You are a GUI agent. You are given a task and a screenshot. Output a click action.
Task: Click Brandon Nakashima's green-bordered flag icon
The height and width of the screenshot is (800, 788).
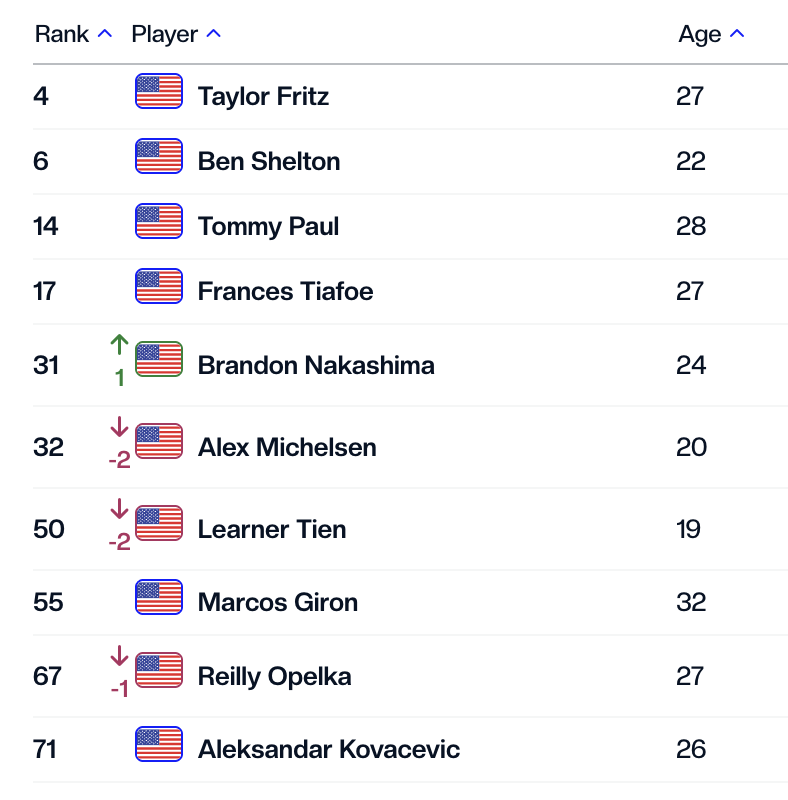tap(158, 360)
